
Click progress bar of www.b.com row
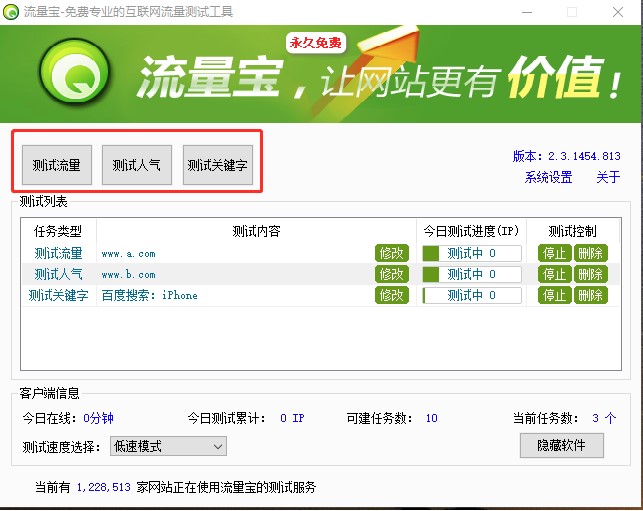click(x=472, y=274)
